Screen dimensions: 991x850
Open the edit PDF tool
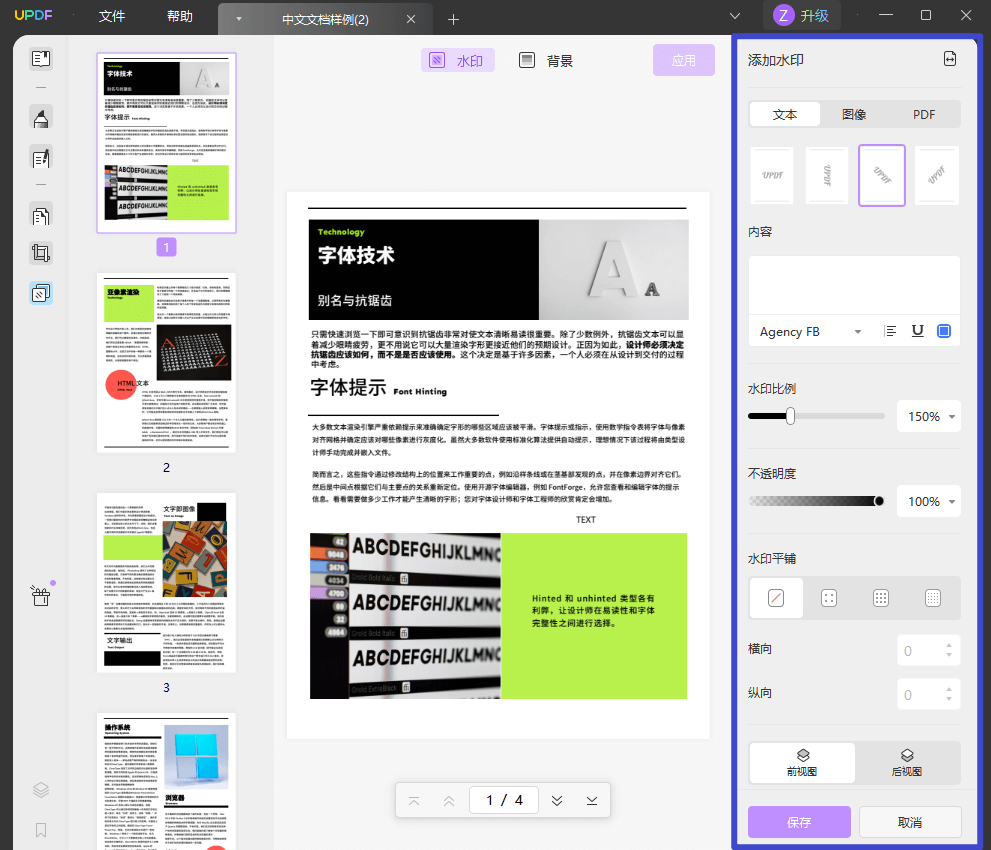tap(41, 158)
